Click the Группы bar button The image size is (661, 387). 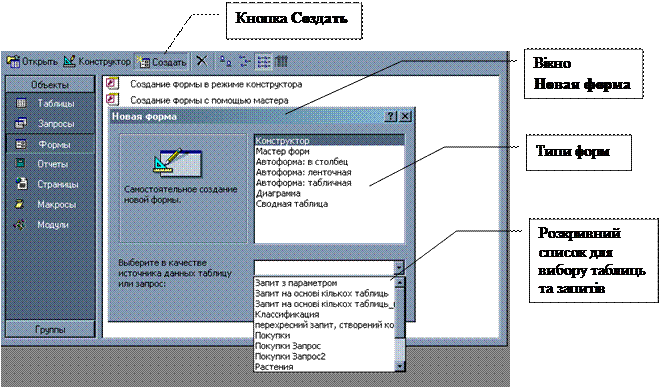pyautogui.click(x=50, y=329)
